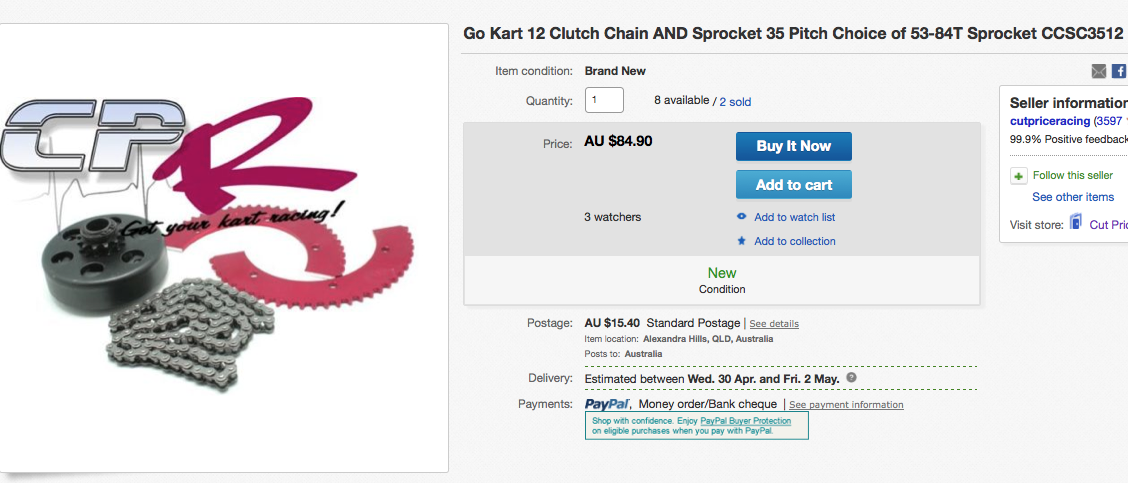Click the eye icon beside watch list
1128x483 pixels.
(x=741, y=217)
